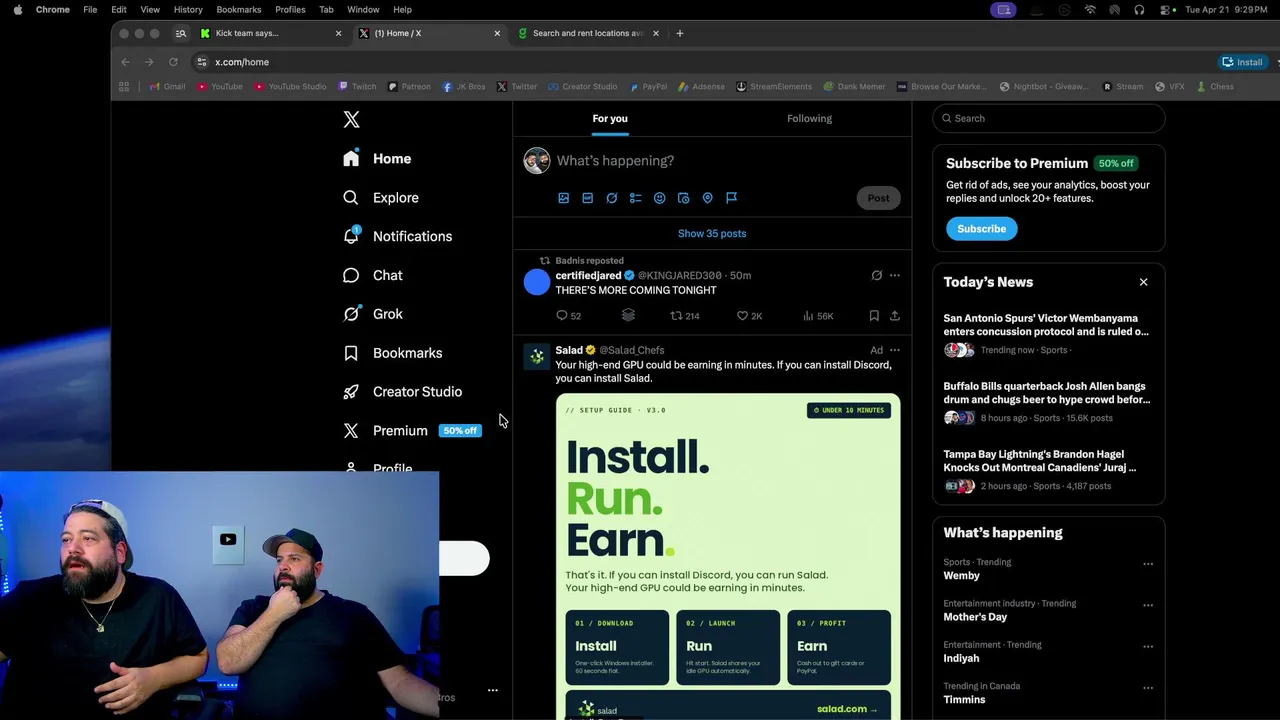Click the Apple menu icon
Screen dimensions: 1280x720
pyautogui.click(x=18, y=9)
